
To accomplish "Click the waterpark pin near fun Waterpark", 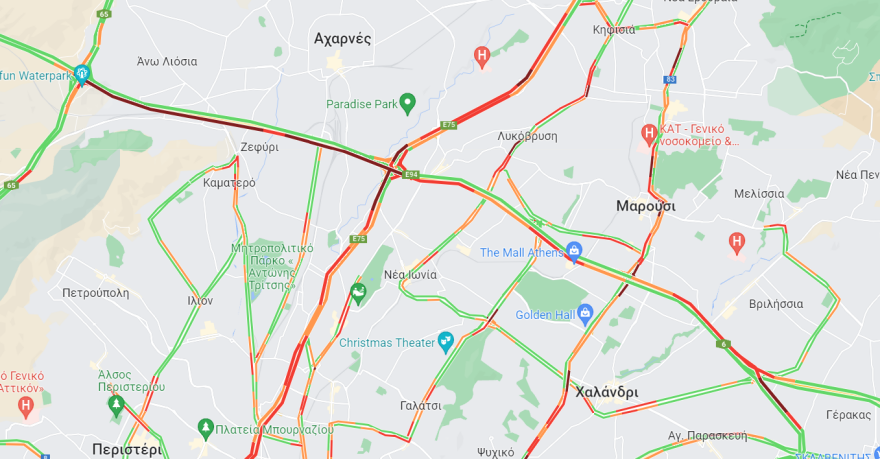I will pyautogui.click(x=82, y=75).
